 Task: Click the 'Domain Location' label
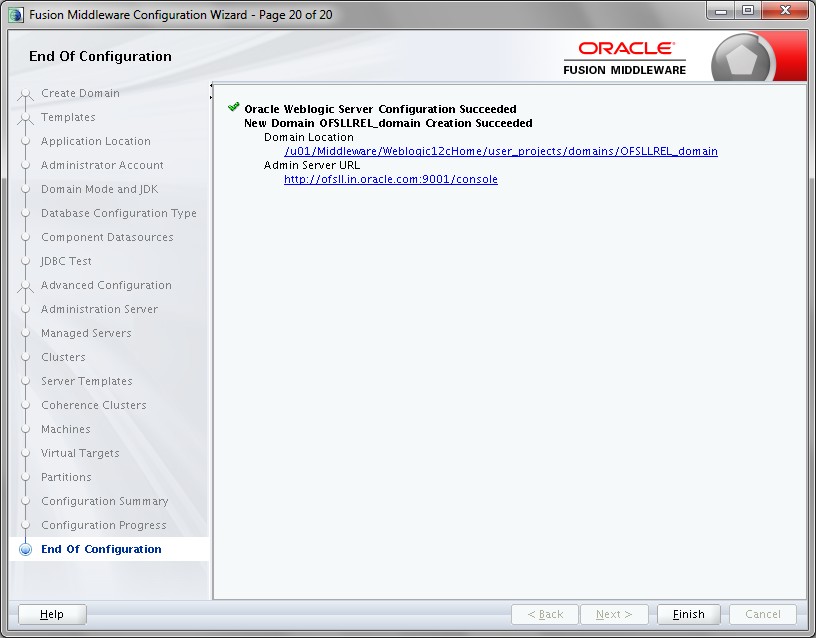tap(309, 137)
